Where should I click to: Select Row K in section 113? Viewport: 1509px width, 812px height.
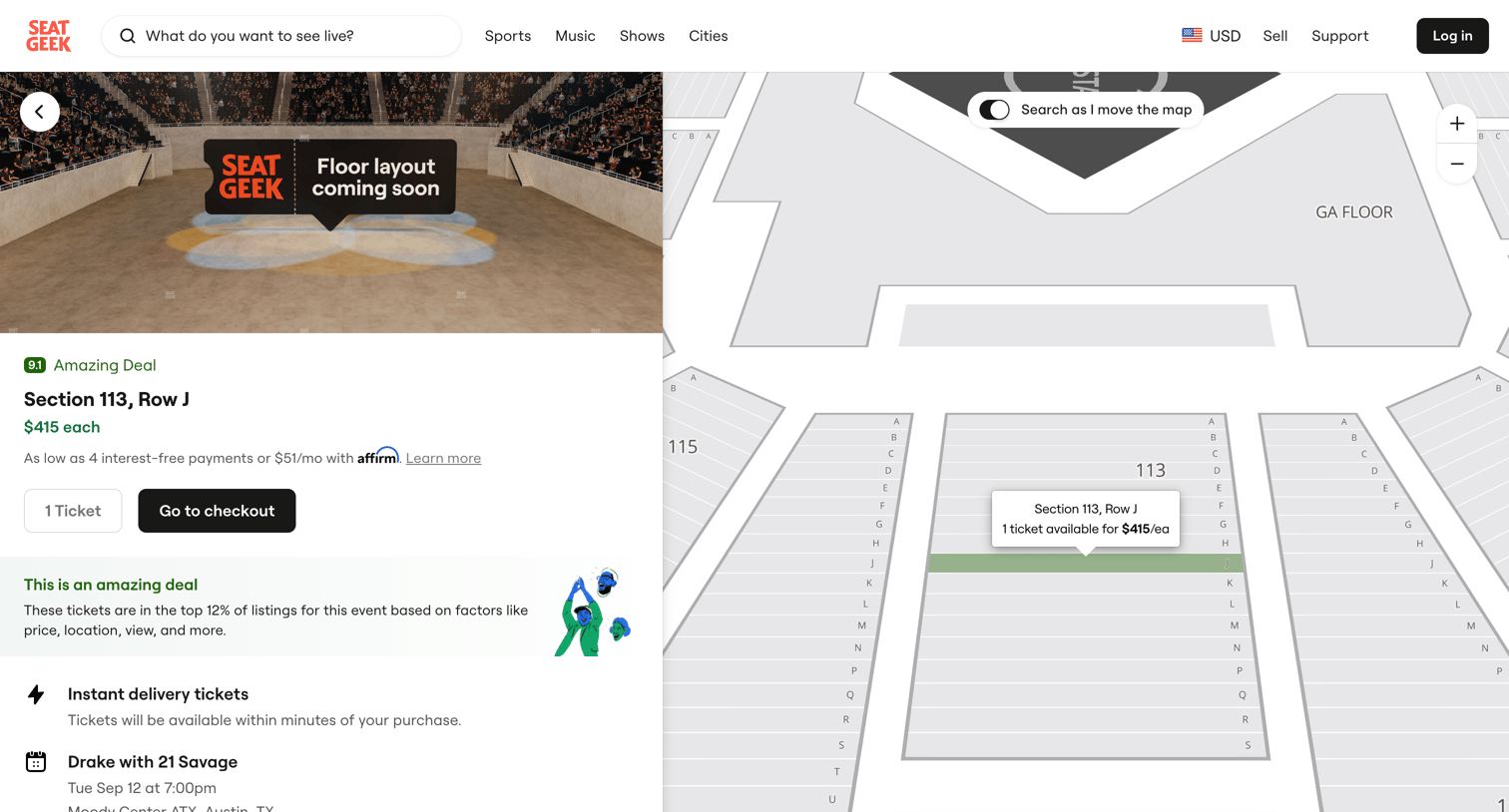pos(1084,583)
